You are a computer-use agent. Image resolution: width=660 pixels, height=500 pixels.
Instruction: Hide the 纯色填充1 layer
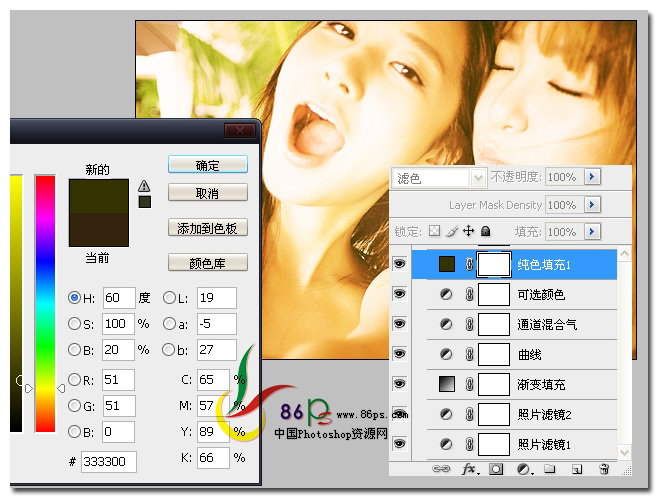399,264
